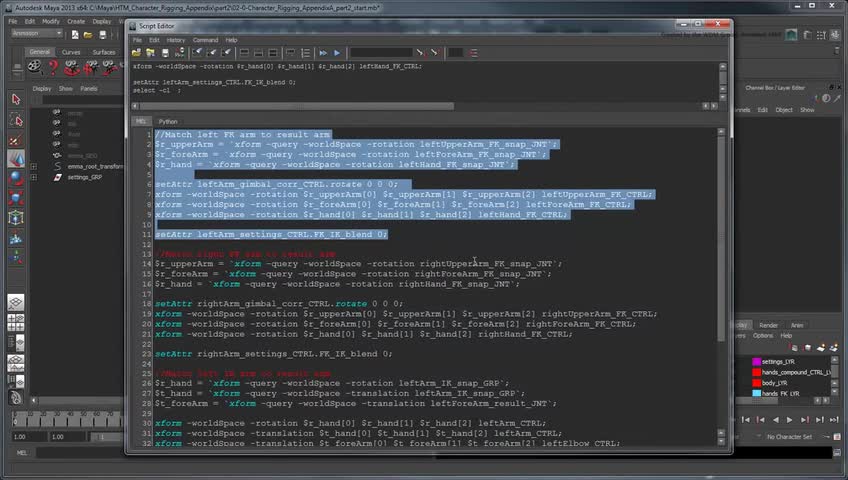The width and height of the screenshot is (848, 480).
Task: Click play backward playback button
Action: tap(776, 419)
